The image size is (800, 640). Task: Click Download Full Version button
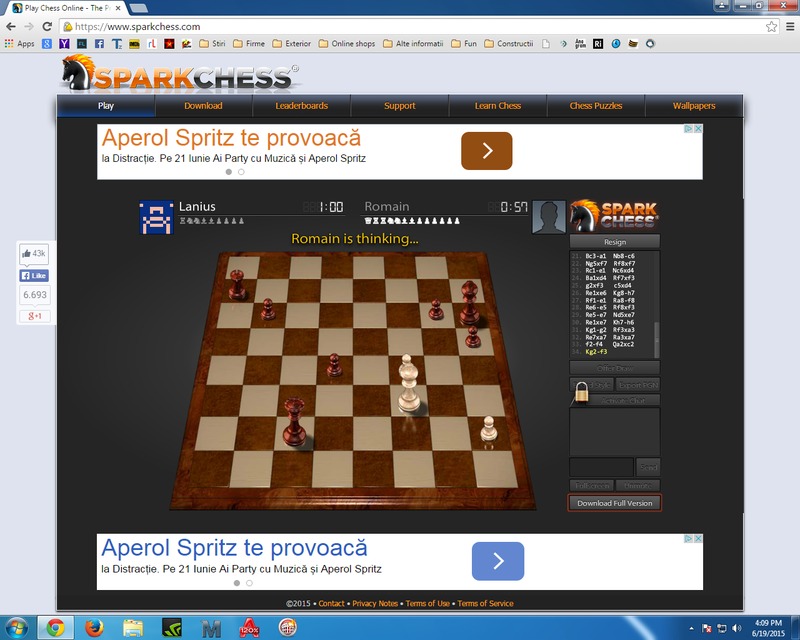pos(615,503)
